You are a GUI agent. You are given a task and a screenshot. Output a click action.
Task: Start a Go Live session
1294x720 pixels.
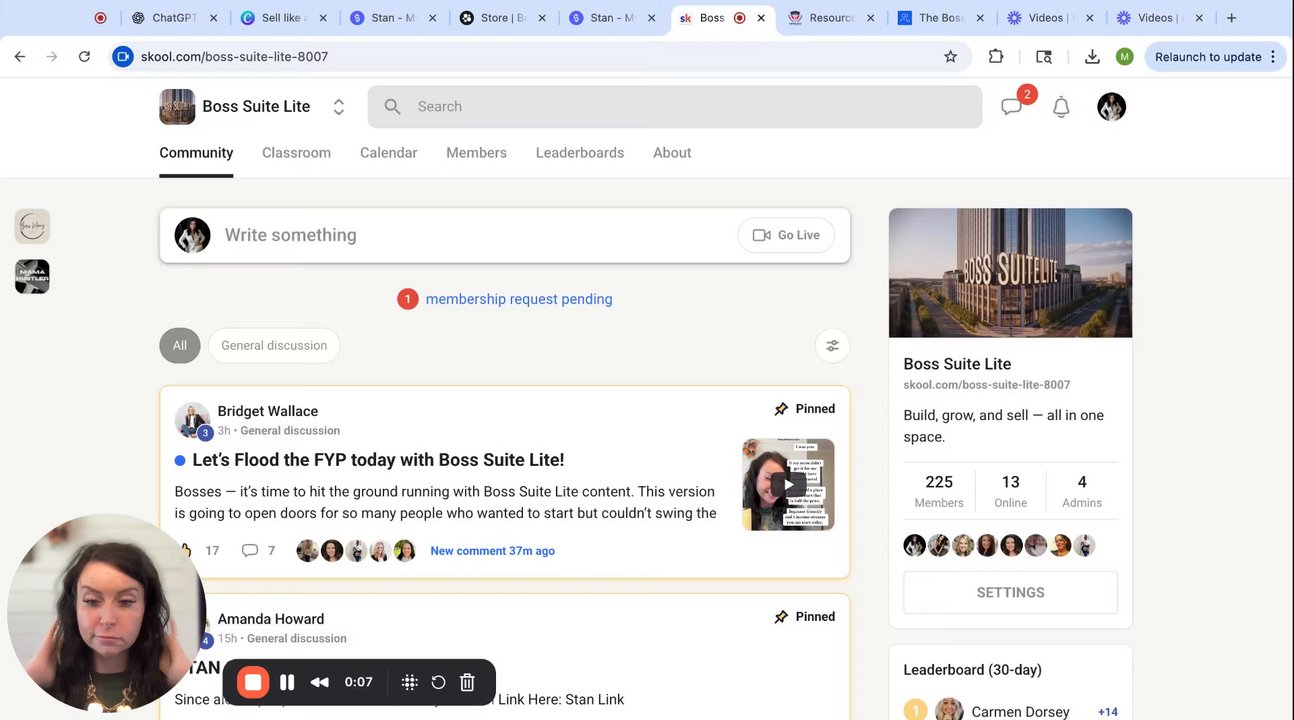[x=786, y=235]
